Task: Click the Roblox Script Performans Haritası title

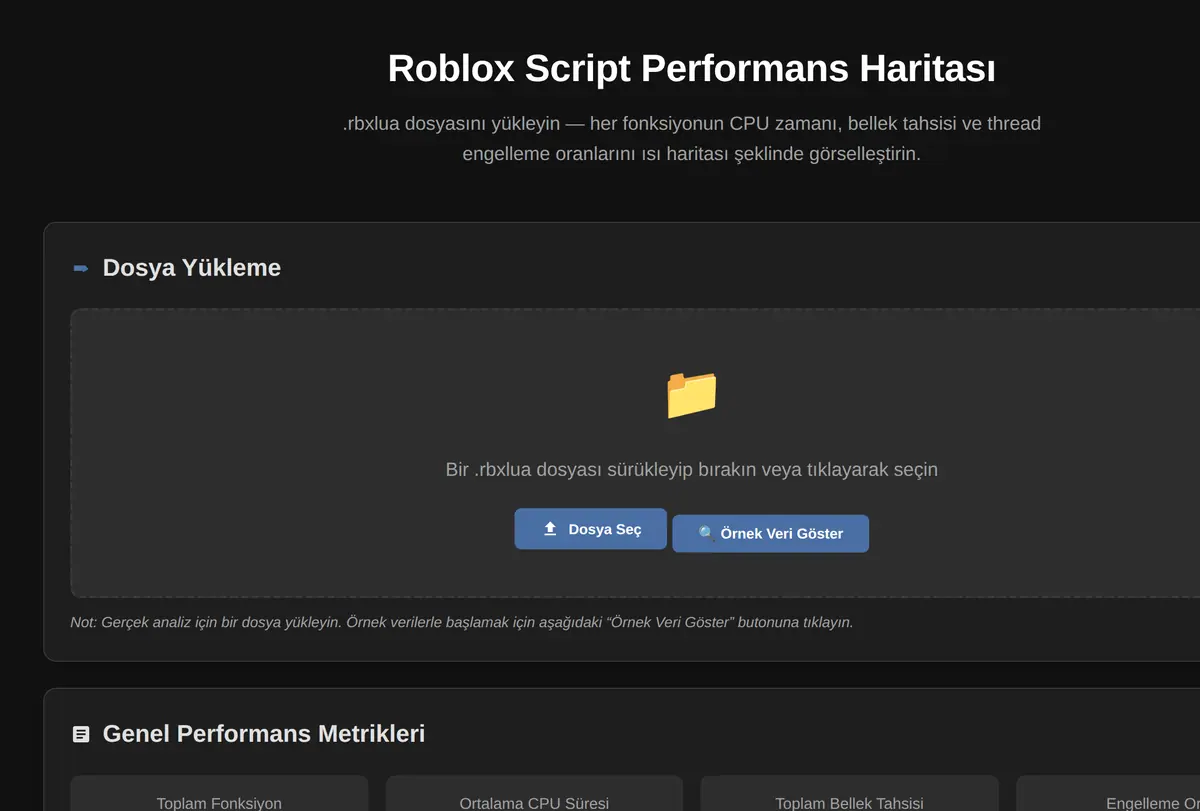Action: point(692,69)
